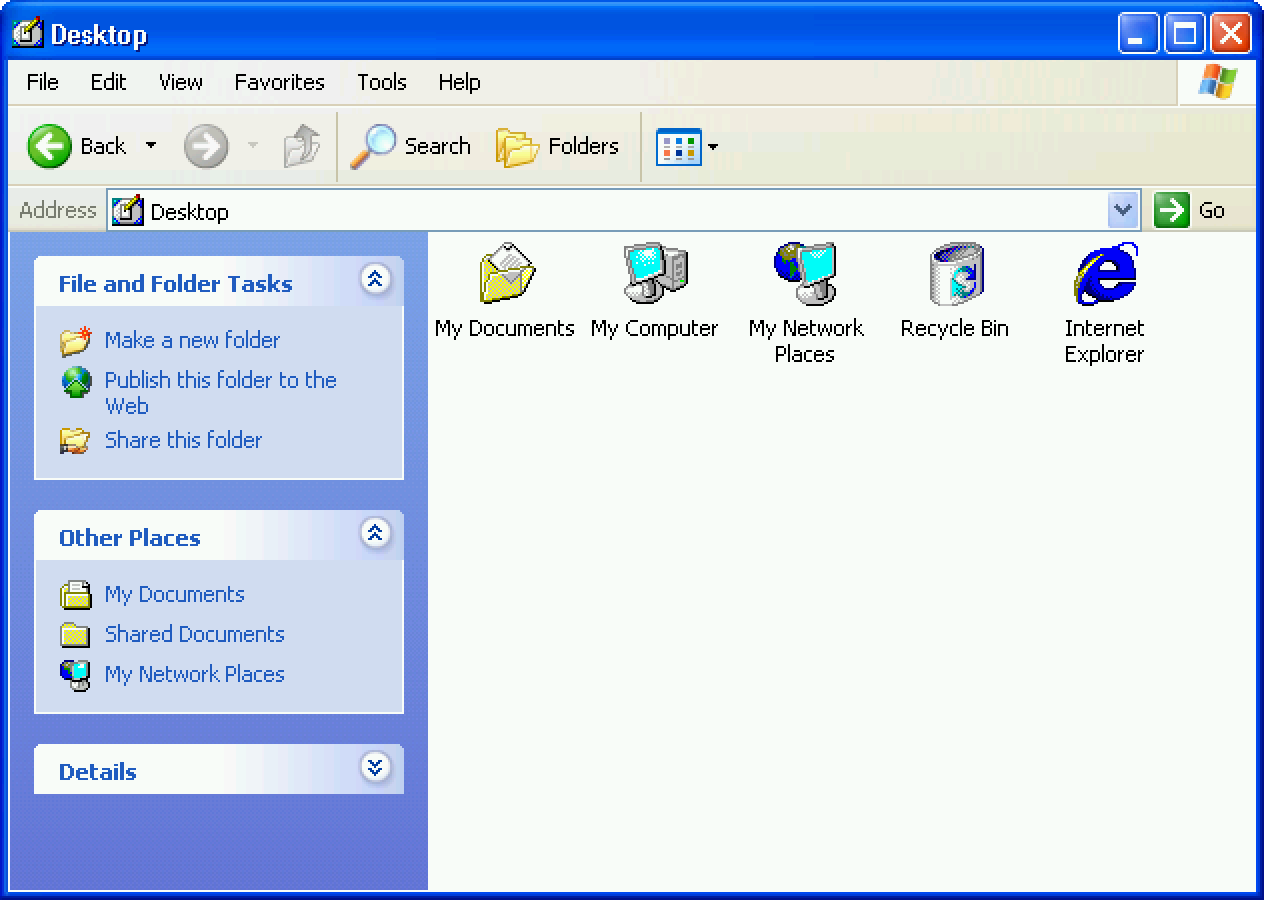
Task: Click My Network Places icon in Other Places
Action: [75, 675]
